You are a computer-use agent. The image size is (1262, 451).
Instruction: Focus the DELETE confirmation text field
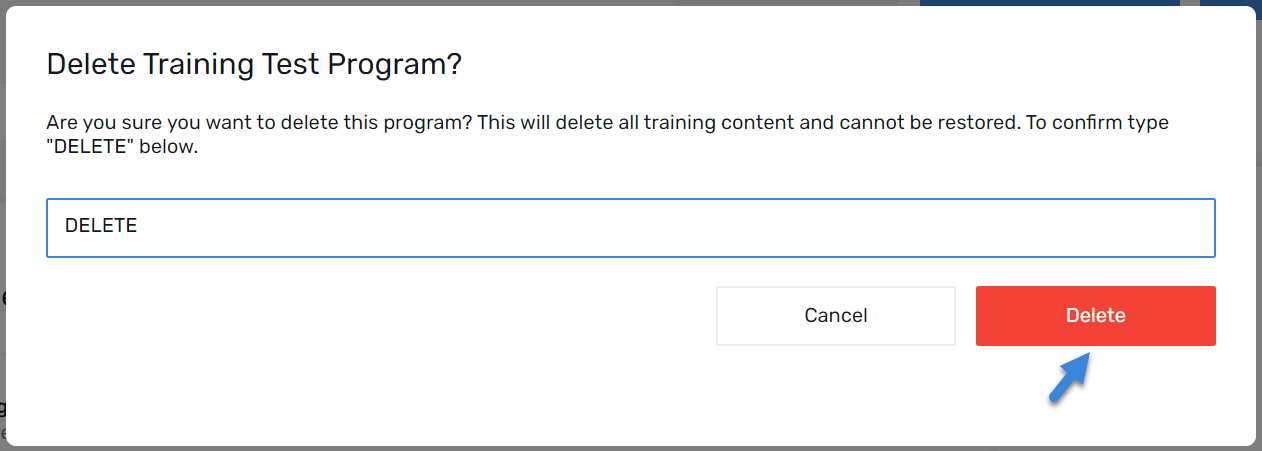[x=631, y=227]
